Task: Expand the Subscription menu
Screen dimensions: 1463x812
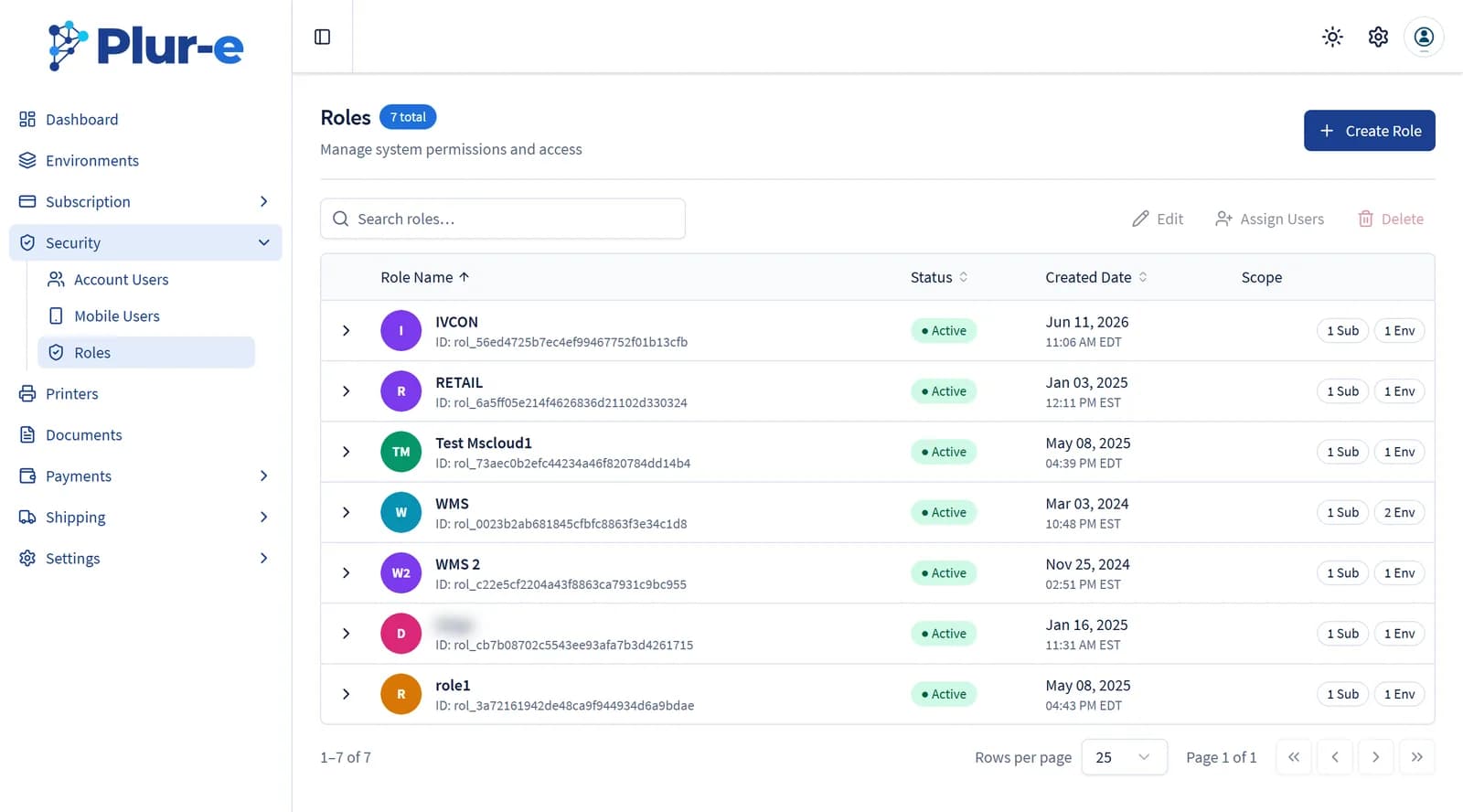Action: [x=145, y=201]
